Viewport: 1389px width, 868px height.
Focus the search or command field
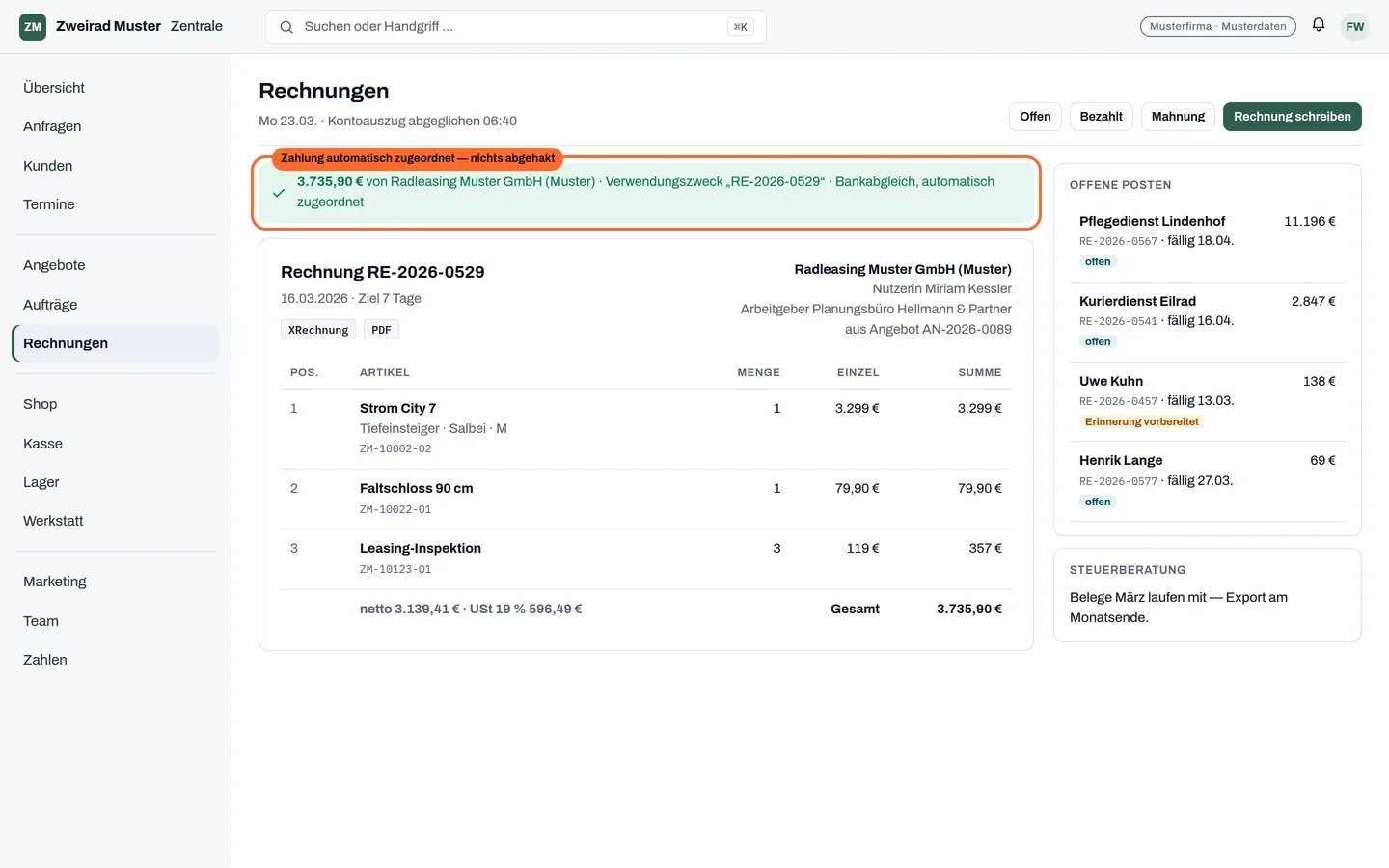515,27
